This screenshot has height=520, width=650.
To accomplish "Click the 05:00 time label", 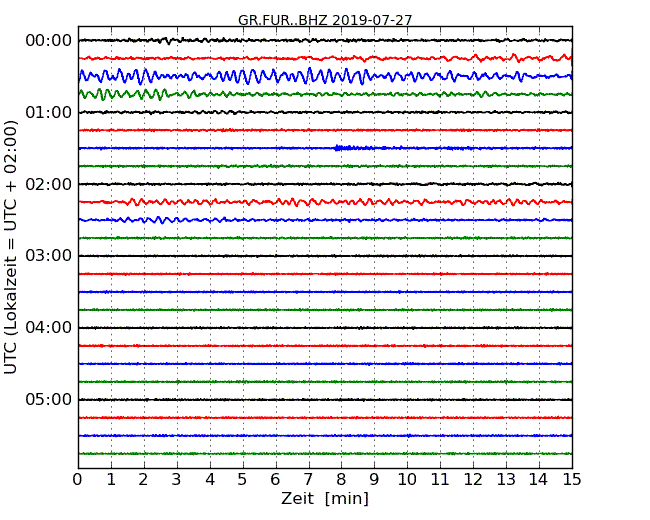I will pos(49,399).
